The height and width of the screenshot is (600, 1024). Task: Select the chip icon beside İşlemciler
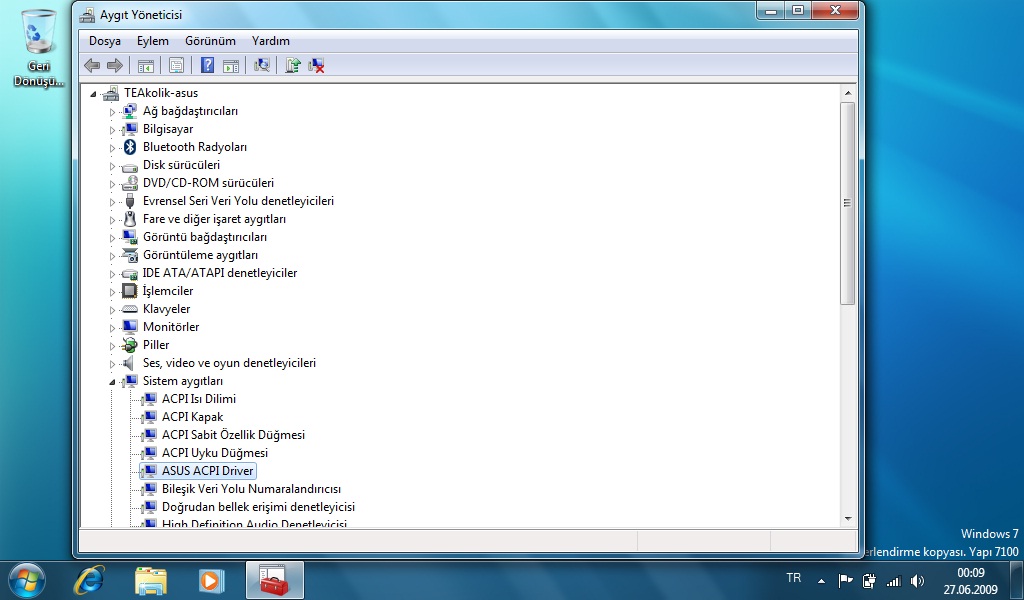130,291
